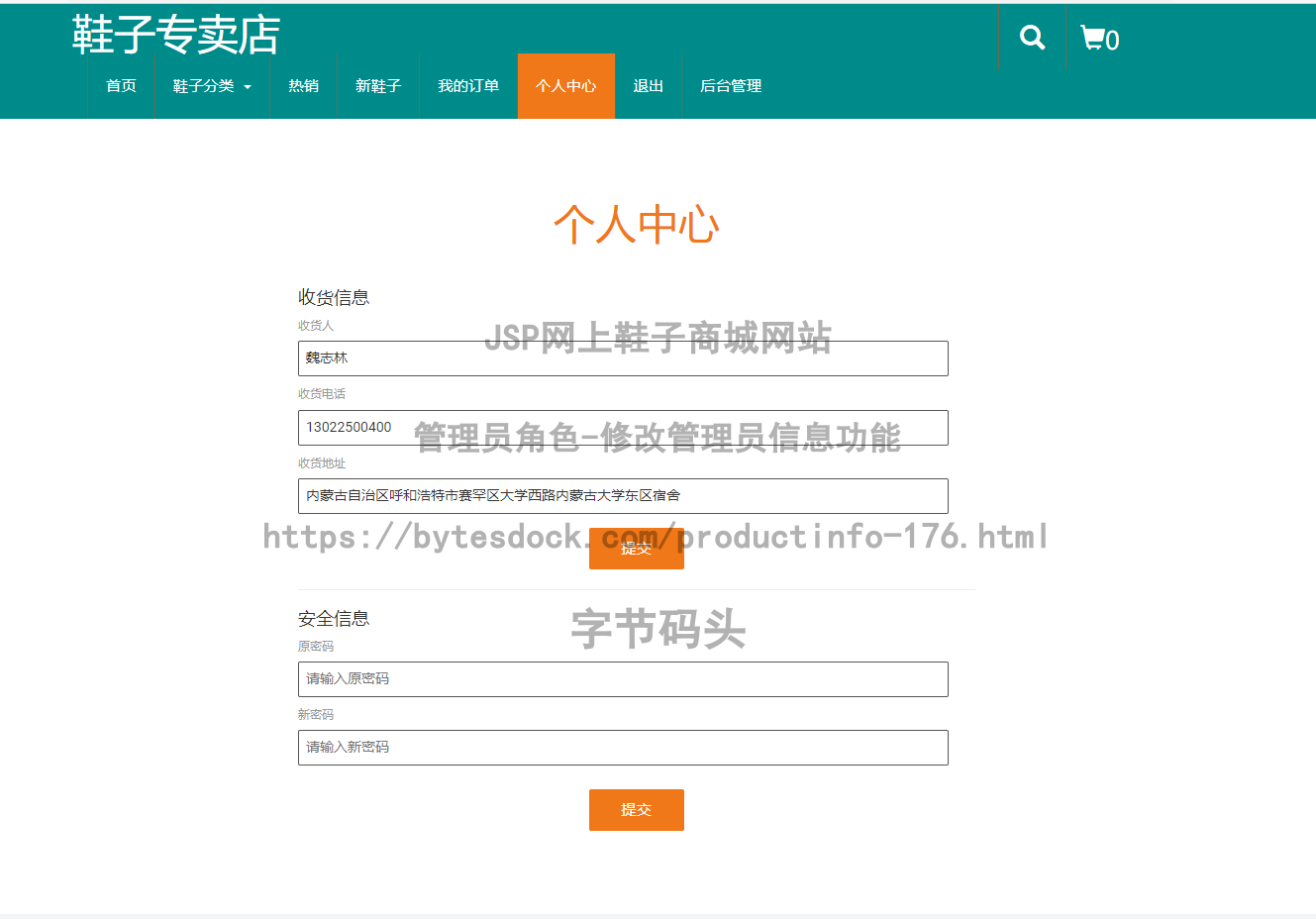1316x919 pixels.
Task: Click 退出 to log out
Action: [x=649, y=86]
